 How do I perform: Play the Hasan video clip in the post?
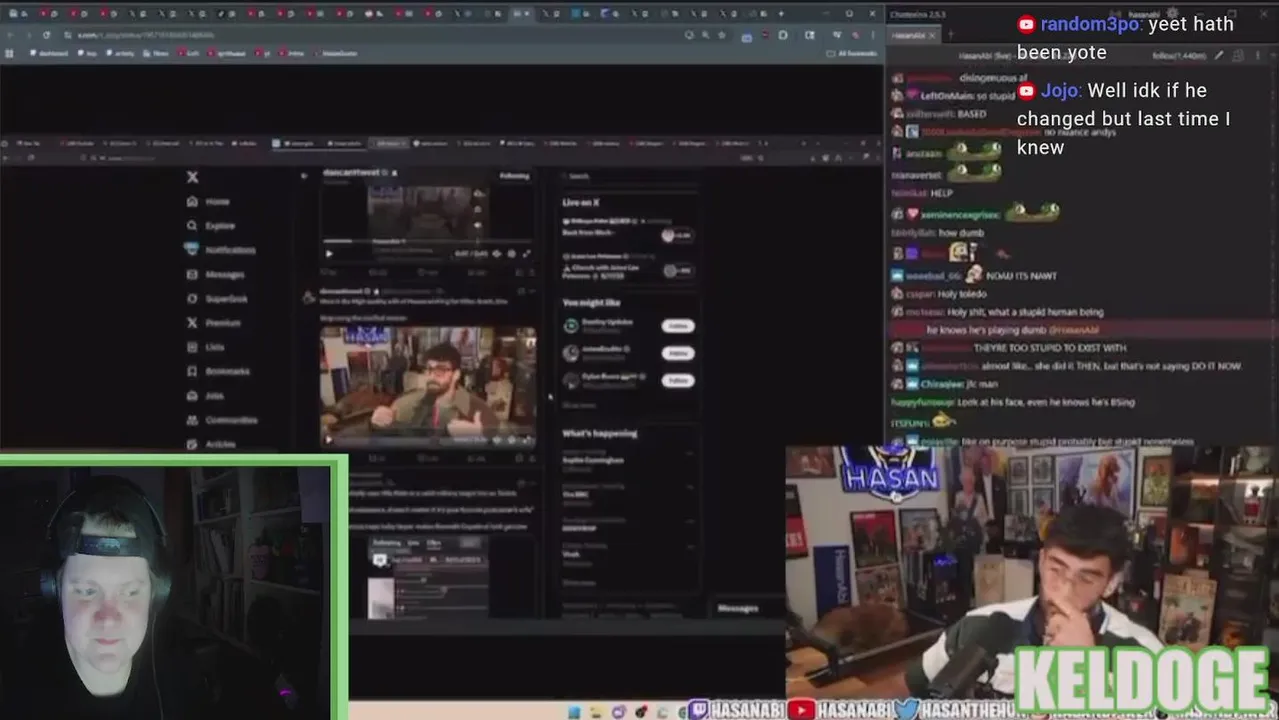pos(329,439)
